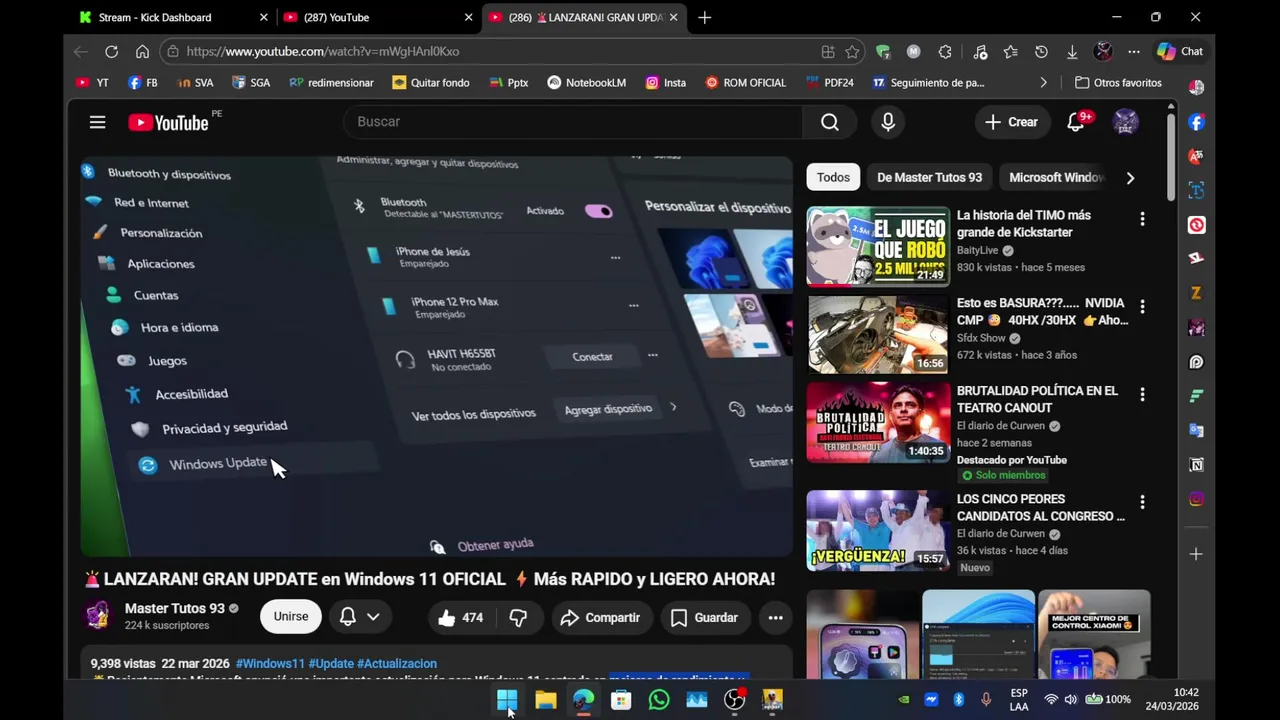
Task: Open Edge settings and more ellipsis
Action: click(1133, 51)
